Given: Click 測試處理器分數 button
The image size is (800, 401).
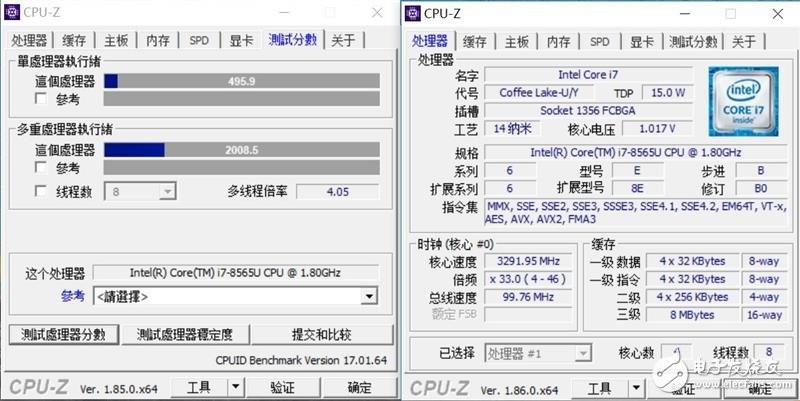Looking at the screenshot, I should pos(64,335).
